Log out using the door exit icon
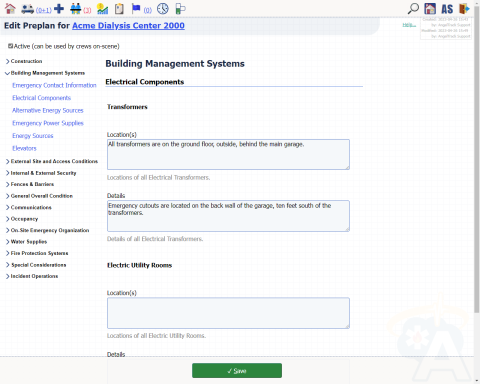The height and width of the screenshot is (384, 480). (464, 9)
